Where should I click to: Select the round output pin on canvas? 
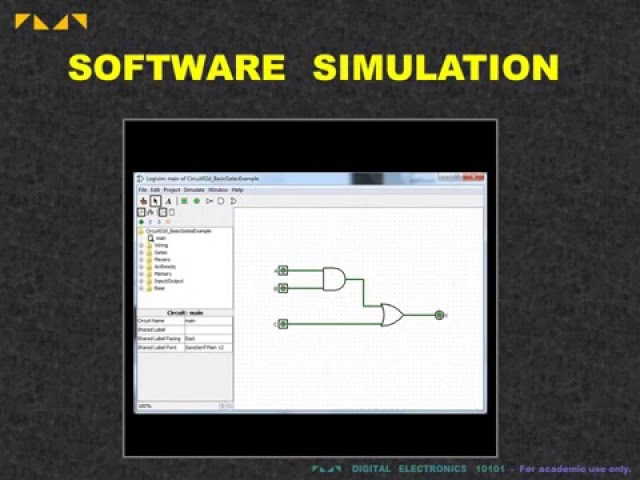coord(439,315)
